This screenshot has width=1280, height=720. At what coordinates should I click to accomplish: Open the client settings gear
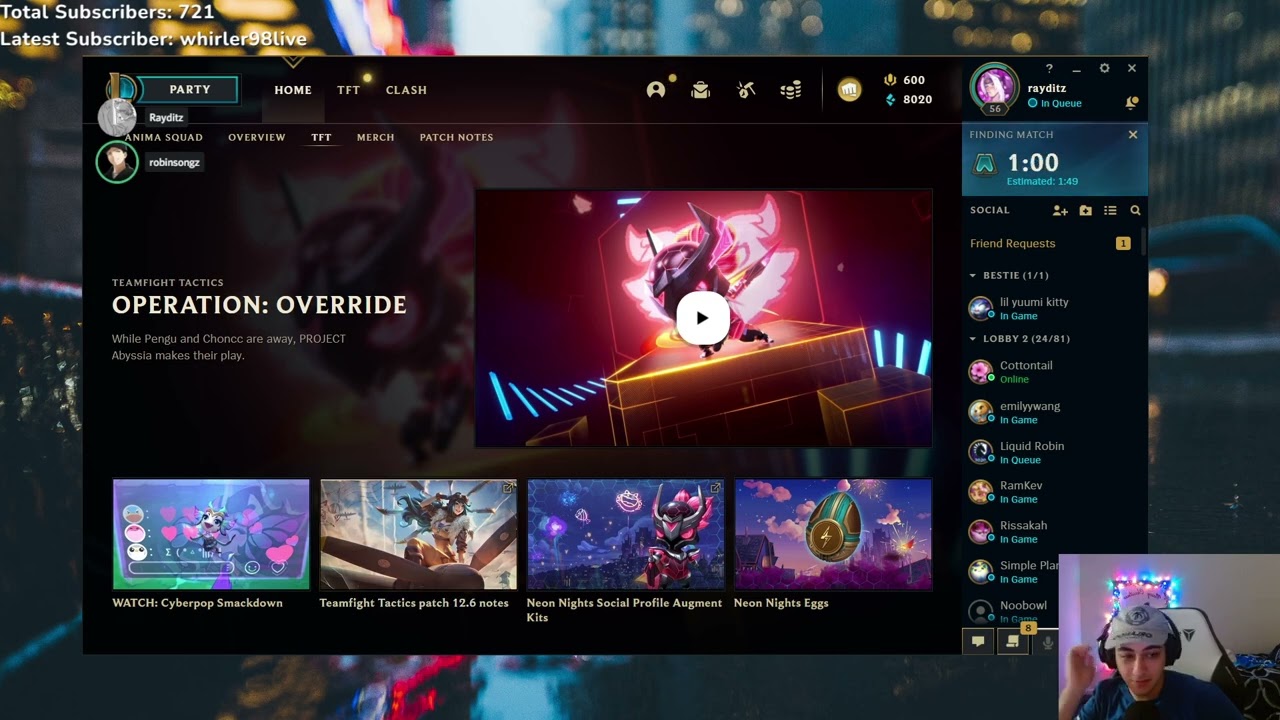point(1104,69)
